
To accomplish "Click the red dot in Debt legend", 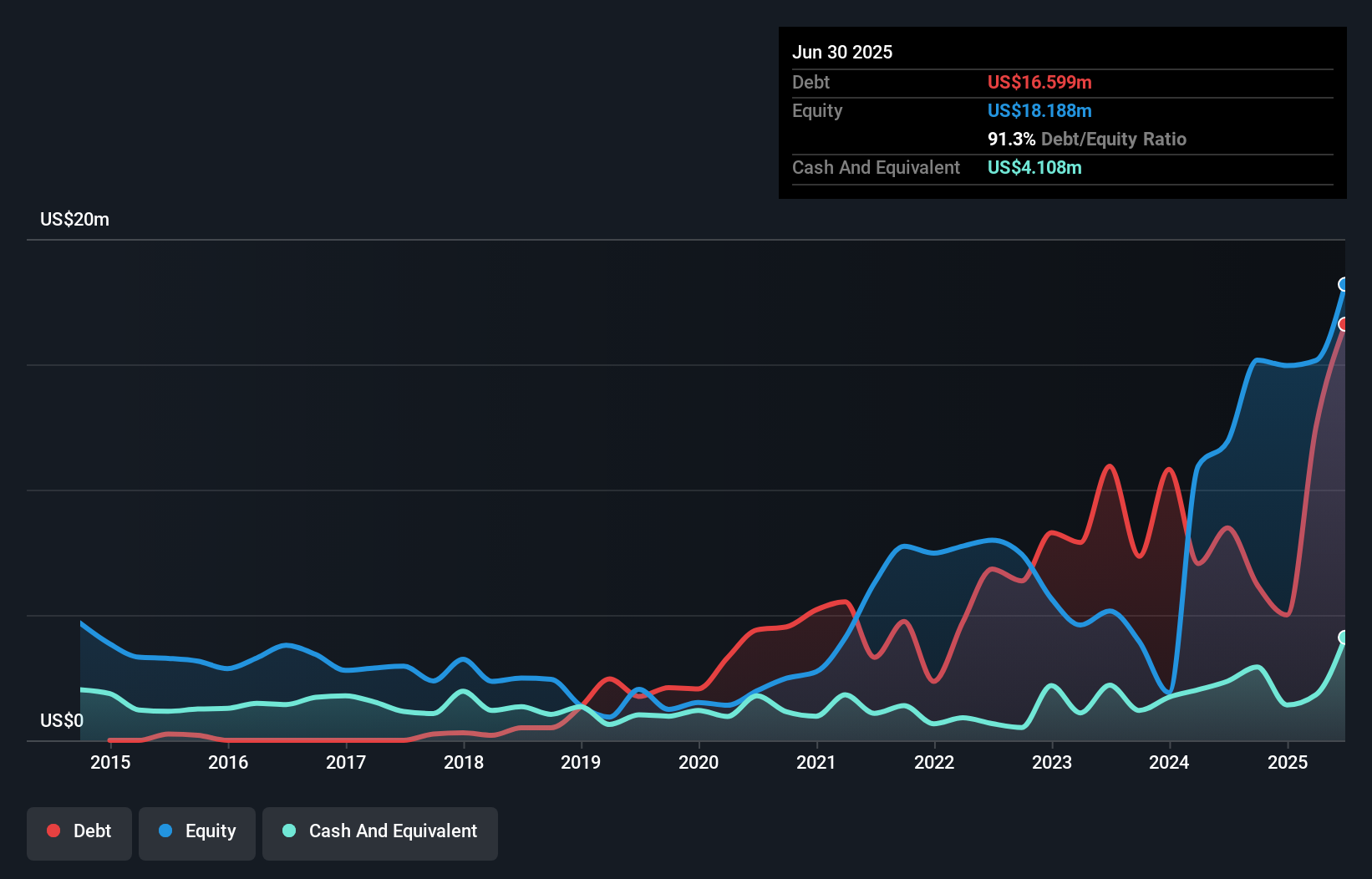I will tap(53, 831).
